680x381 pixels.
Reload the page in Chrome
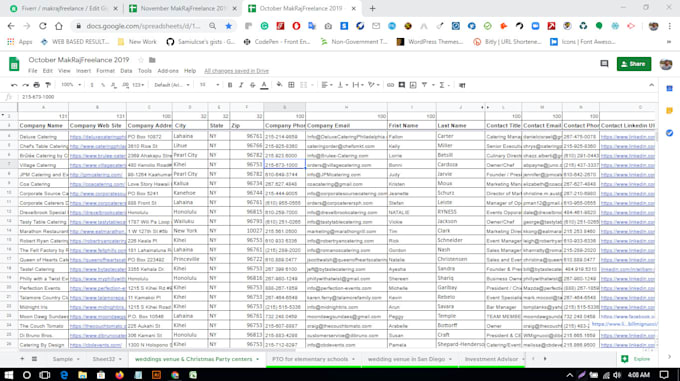42,26
